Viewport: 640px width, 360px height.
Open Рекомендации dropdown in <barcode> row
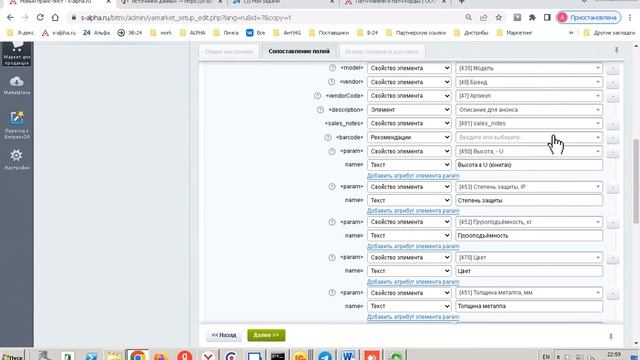pyautogui.click(x=409, y=138)
